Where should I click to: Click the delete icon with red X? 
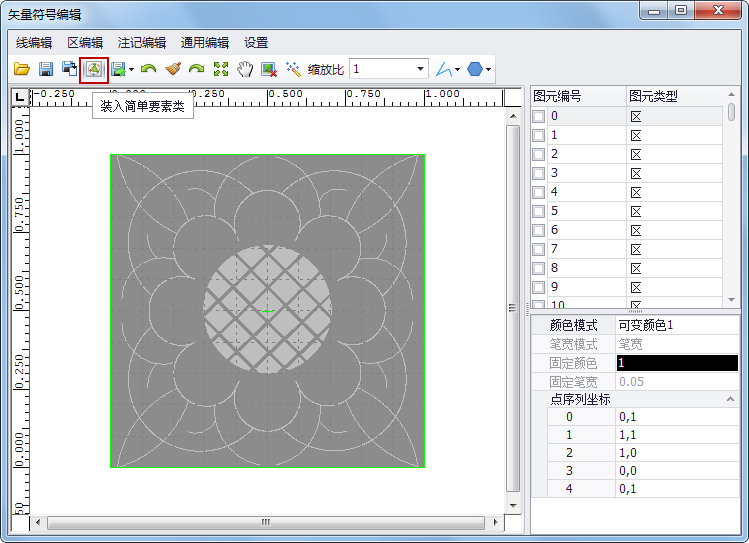coord(269,69)
